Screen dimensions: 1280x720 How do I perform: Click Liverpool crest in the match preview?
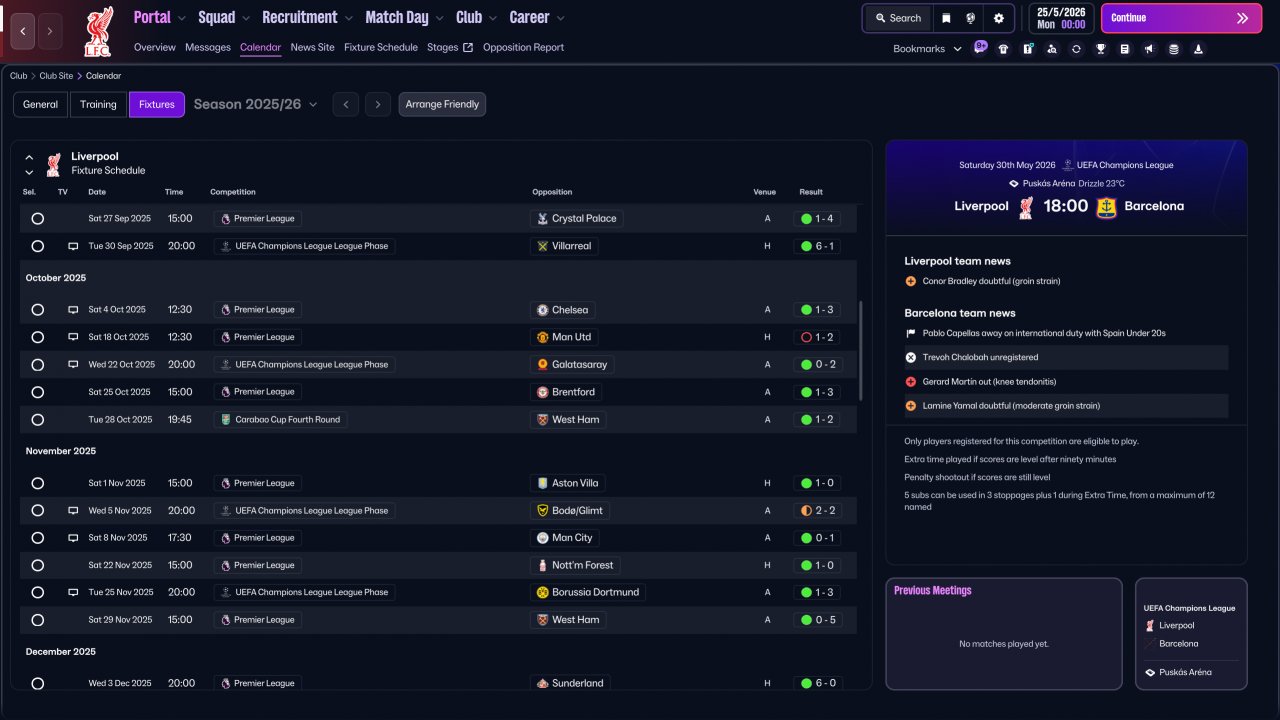point(1026,206)
